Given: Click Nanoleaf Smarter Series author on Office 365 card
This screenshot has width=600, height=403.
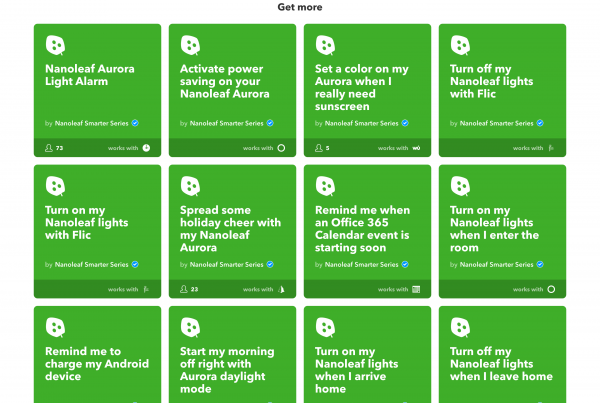Looking at the screenshot, I should coord(362,264).
